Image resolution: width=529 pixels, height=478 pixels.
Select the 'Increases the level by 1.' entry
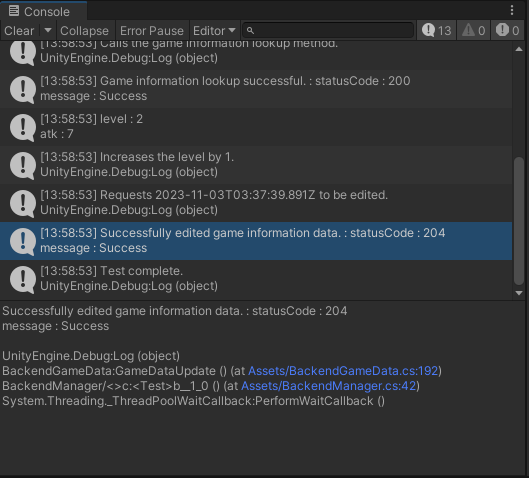point(256,165)
